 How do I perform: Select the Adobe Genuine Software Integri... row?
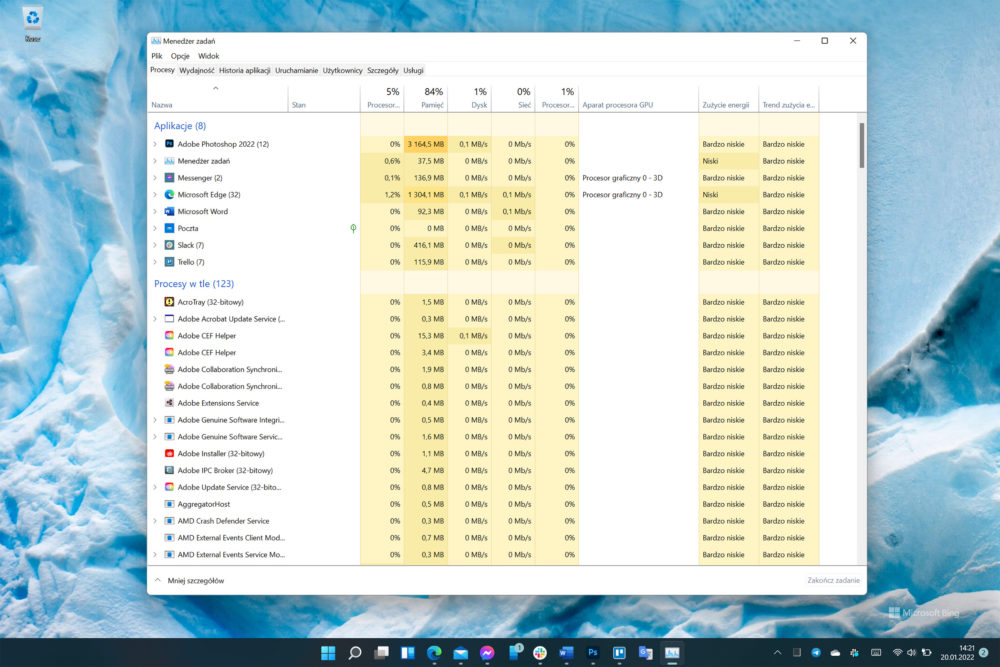[x=485, y=420]
